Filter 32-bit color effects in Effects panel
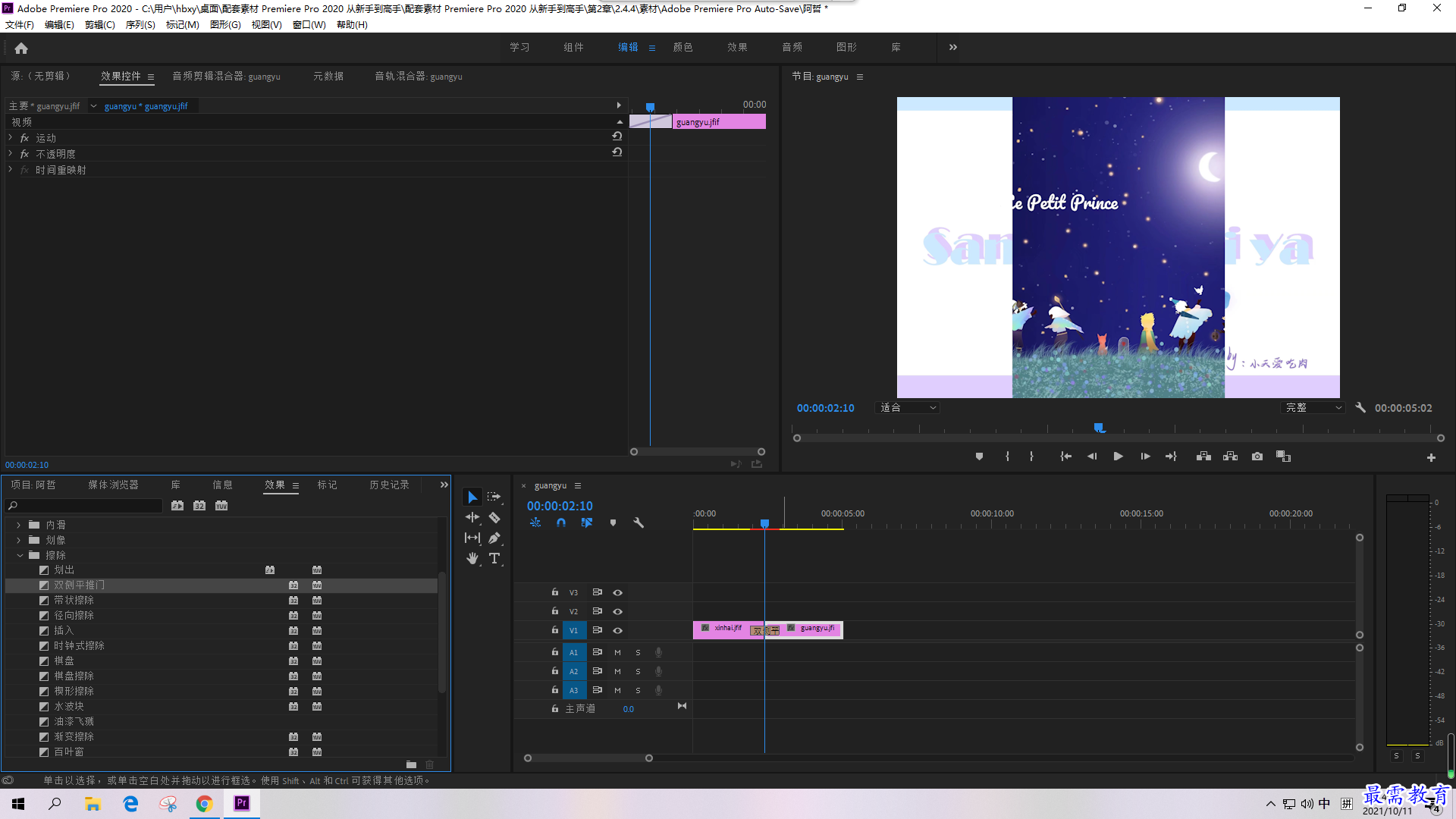Image resolution: width=1456 pixels, height=819 pixels. 199,506
